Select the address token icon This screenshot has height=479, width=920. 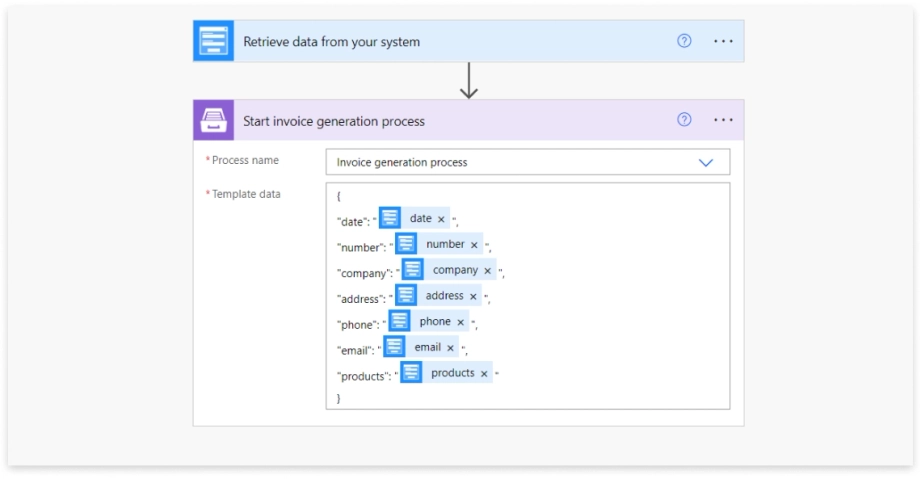coord(406,295)
